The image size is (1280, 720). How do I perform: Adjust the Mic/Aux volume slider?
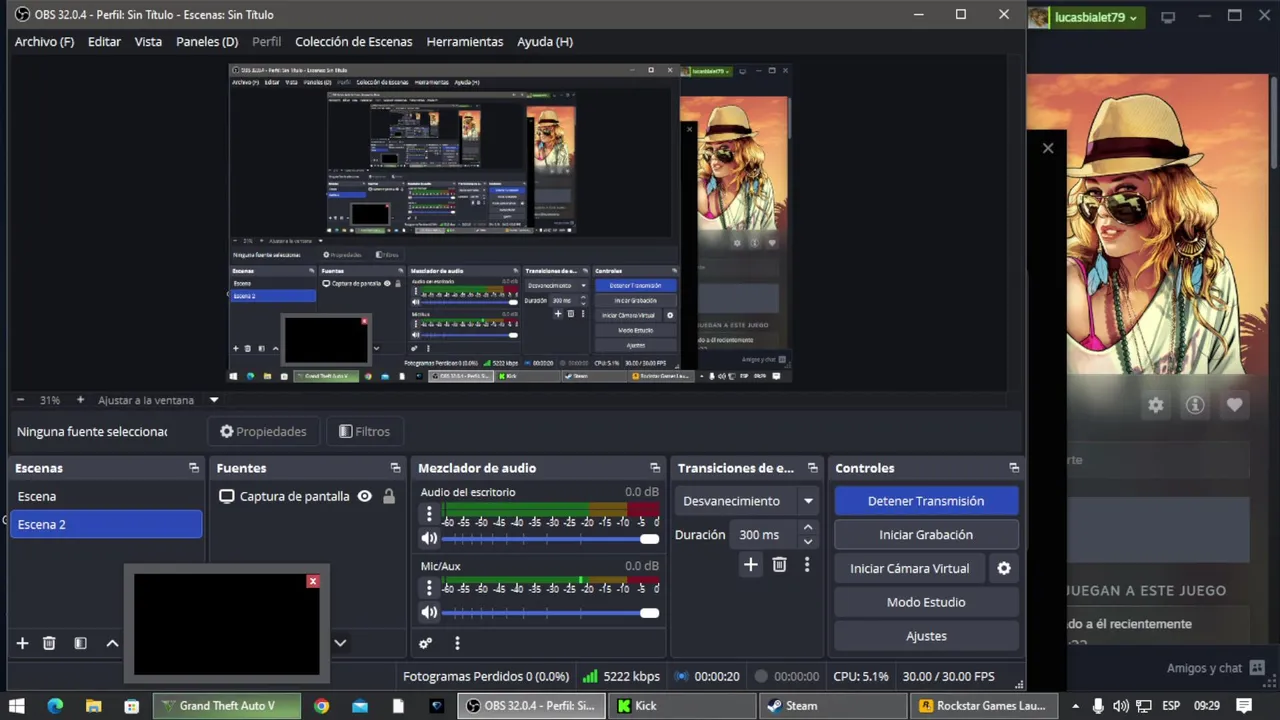[x=551, y=613]
